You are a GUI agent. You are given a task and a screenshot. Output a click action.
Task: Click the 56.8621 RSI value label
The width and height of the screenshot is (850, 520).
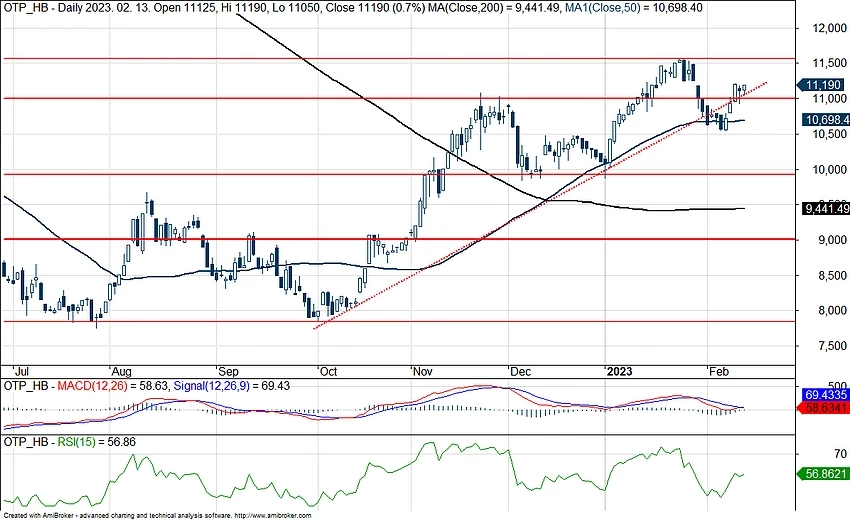(823, 473)
